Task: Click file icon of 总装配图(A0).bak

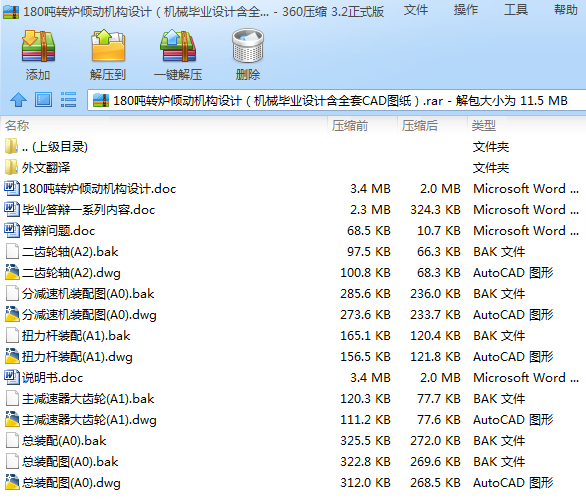Action: click(x=12, y=461)
